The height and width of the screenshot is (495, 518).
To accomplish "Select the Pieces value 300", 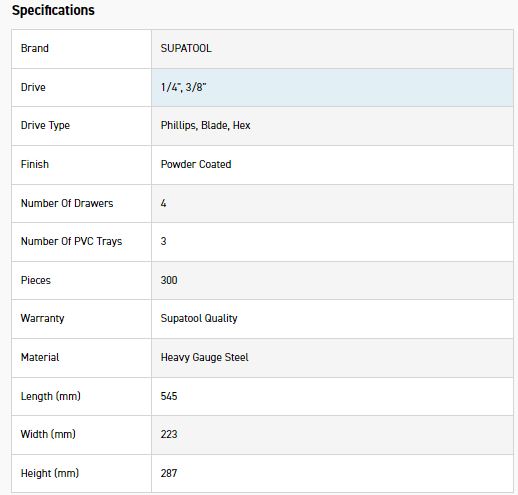I will pos(169,280).
